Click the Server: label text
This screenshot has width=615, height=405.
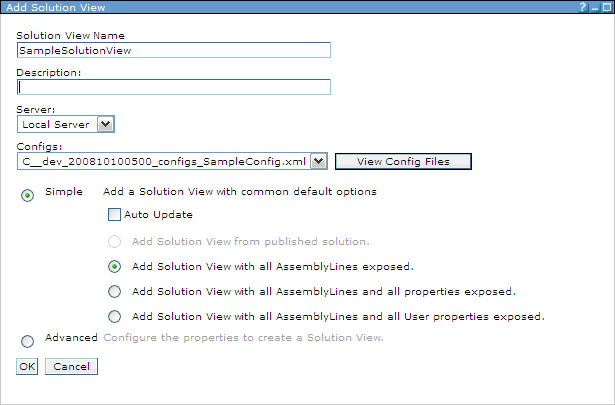(36, 109)
